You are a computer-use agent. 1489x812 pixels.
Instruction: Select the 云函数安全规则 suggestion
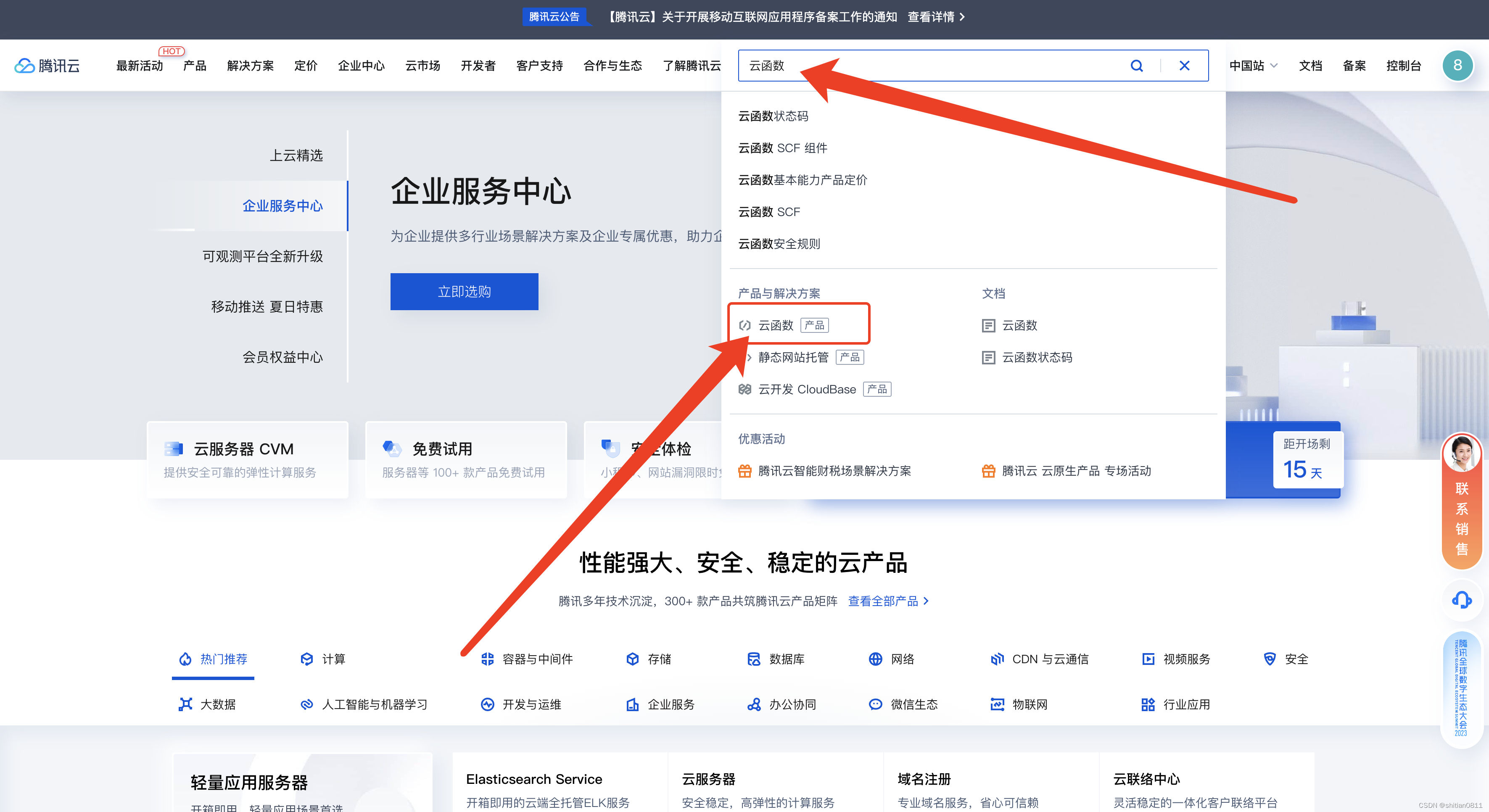tap(779, 243)
